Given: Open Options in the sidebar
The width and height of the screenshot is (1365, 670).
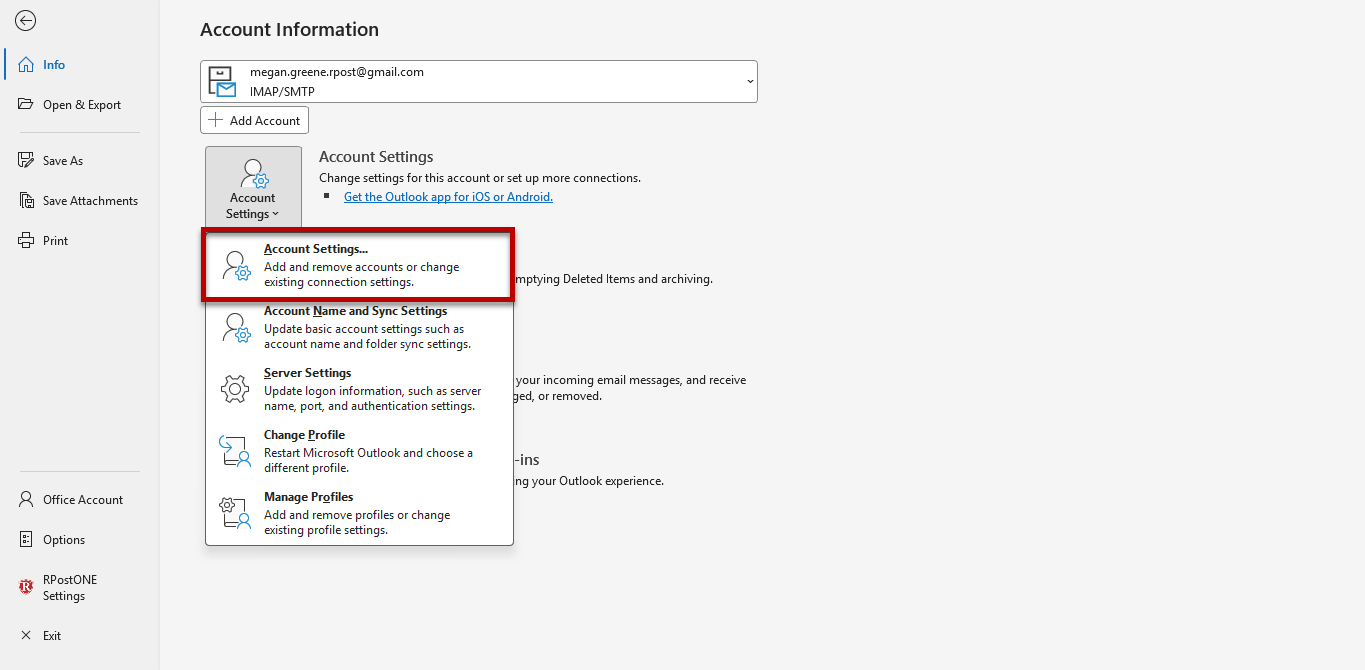Looking at the screenshot, I should 64,540.
